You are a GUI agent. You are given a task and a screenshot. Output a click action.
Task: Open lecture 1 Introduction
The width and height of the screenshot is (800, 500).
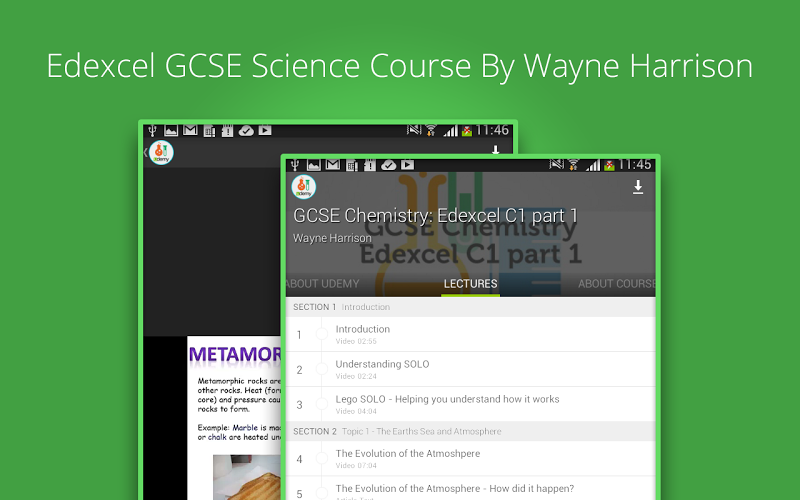[x=470, y=334]
